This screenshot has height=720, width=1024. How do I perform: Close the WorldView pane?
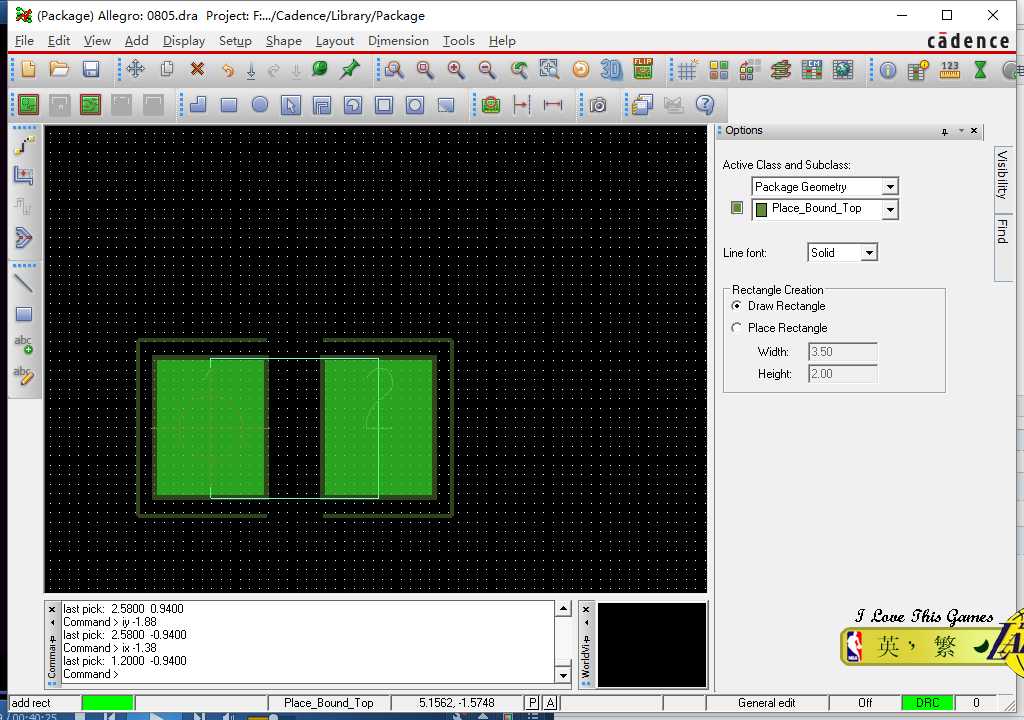(x=586, y=609)
